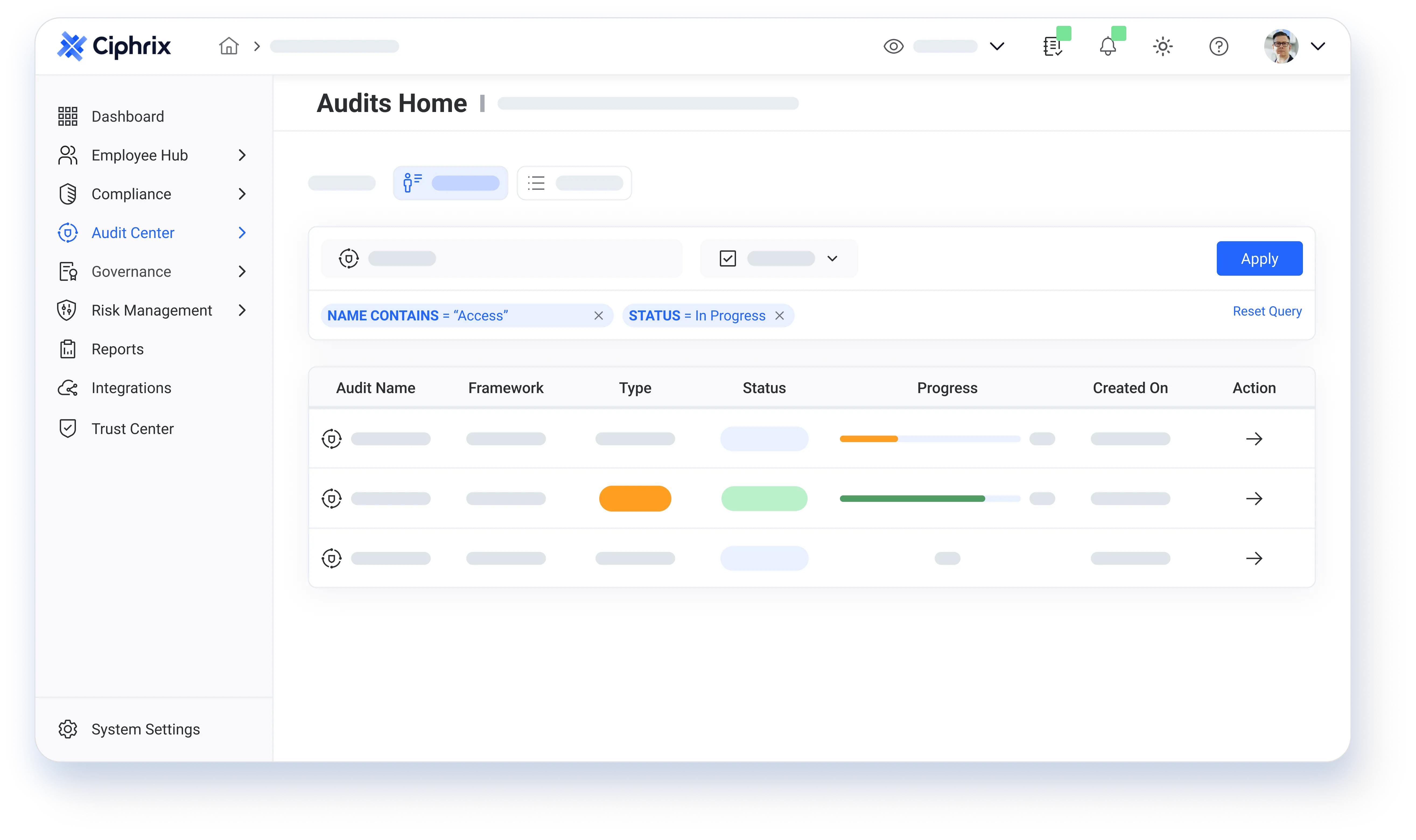Click the third row audit icon

[x=331, y=558]
